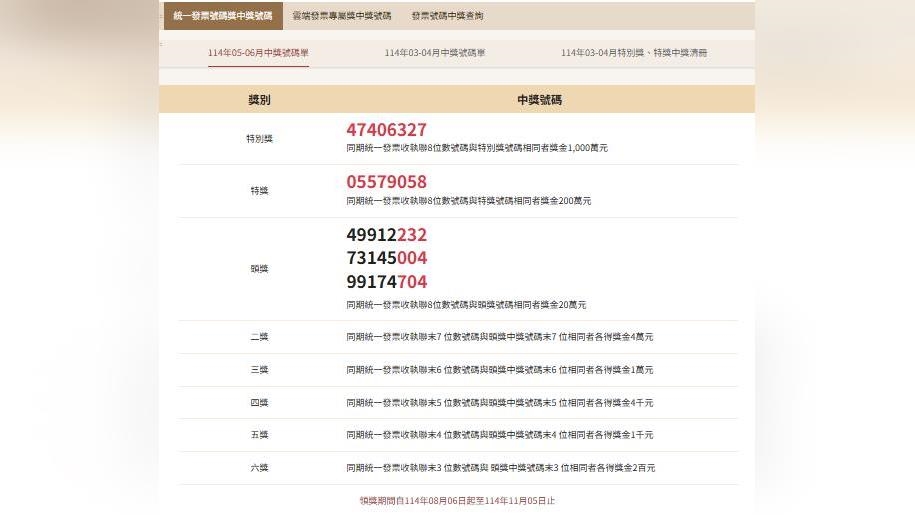Click the 中獎號碼 column header
The image size is (915, 515).
539,100
